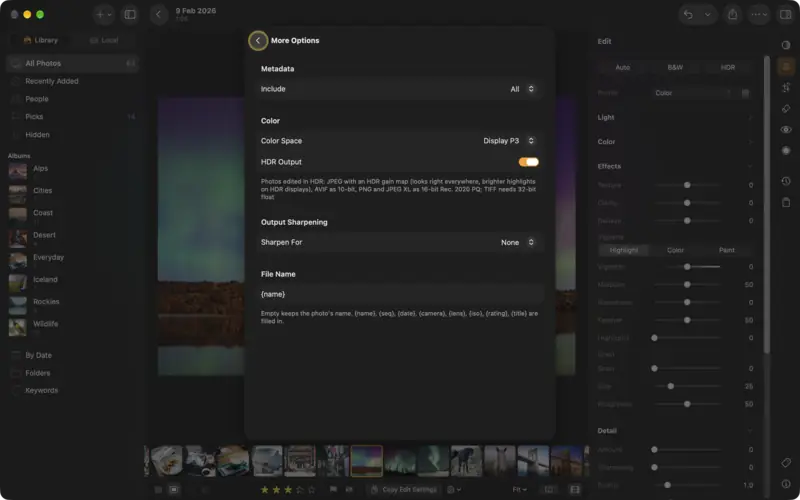The height and width of the screenshot is (500, 800).
Task: Collapse the Effects section
Action: [676, 166]
